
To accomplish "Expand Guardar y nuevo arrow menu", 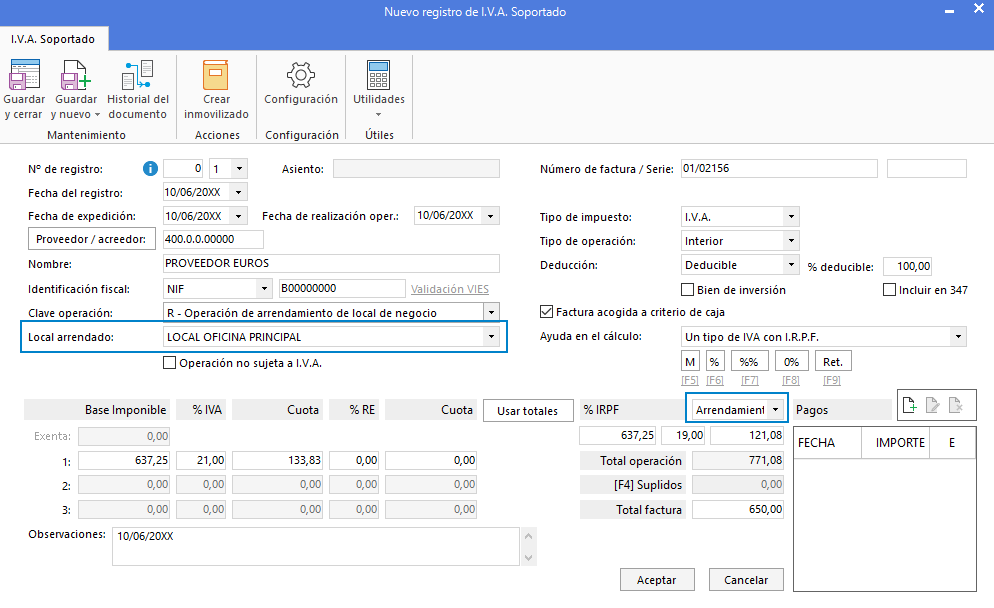I will coord(97,115).
